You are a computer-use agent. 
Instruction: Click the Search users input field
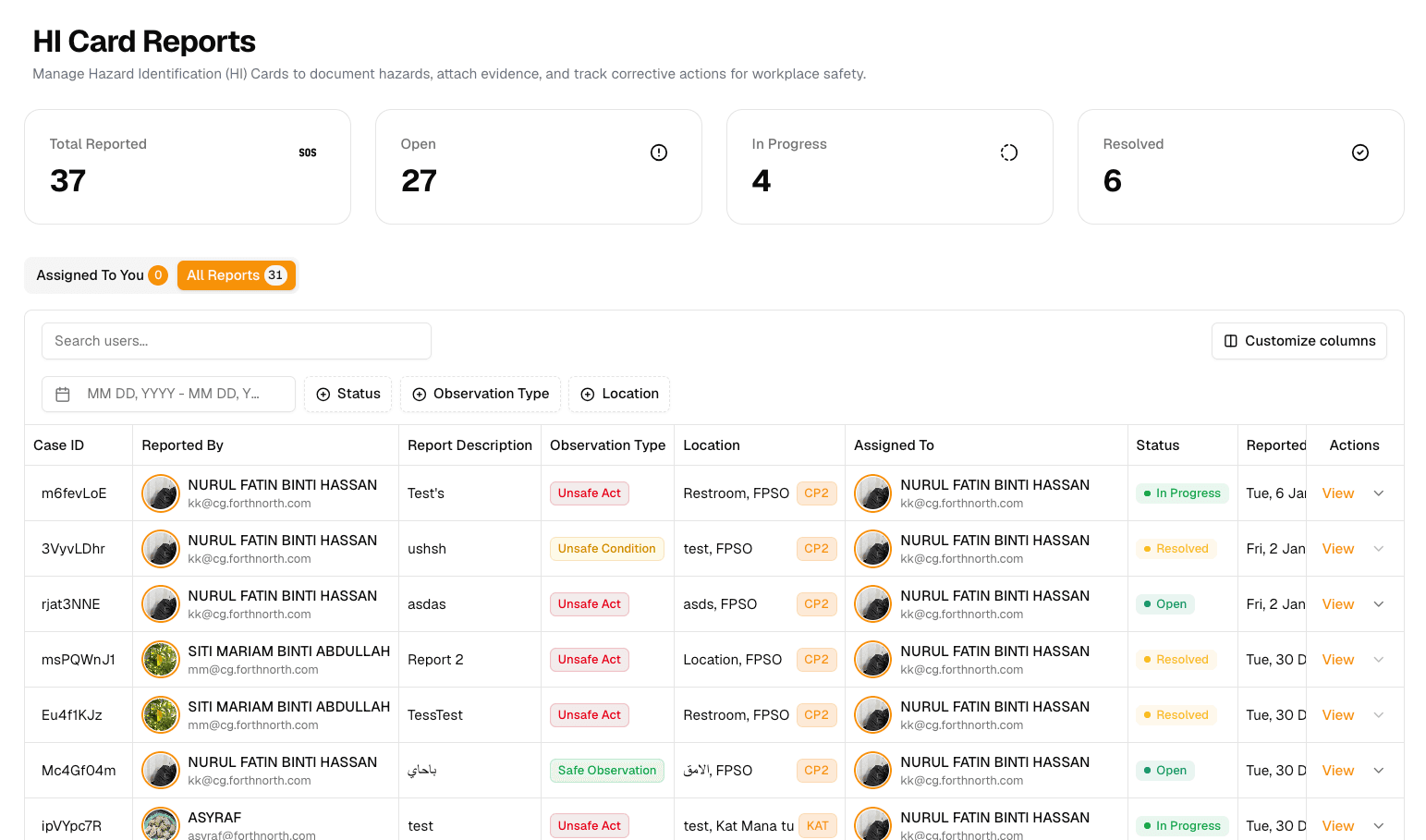[x=237, y=341]
